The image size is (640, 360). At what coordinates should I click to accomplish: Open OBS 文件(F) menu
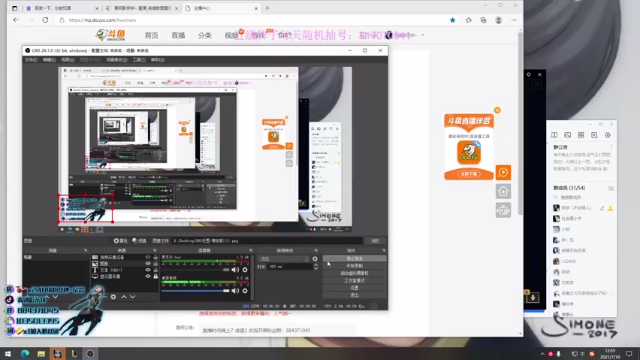coord(31,60)
